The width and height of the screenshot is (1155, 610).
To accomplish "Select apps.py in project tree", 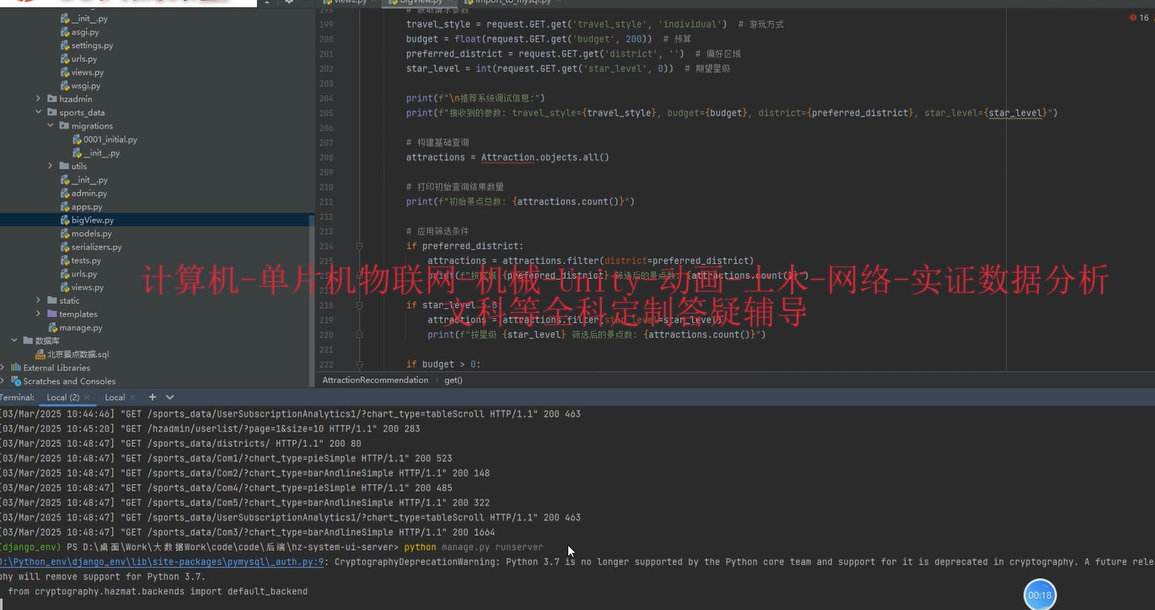I will (87, 206).
